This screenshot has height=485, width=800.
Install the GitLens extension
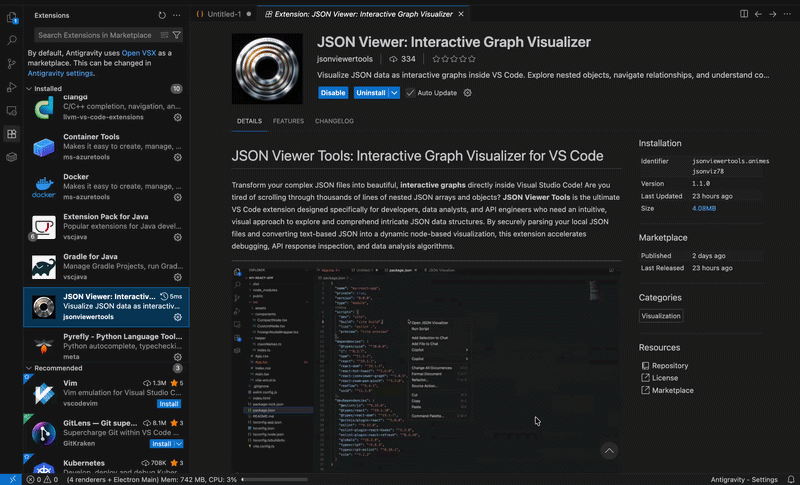162,444
